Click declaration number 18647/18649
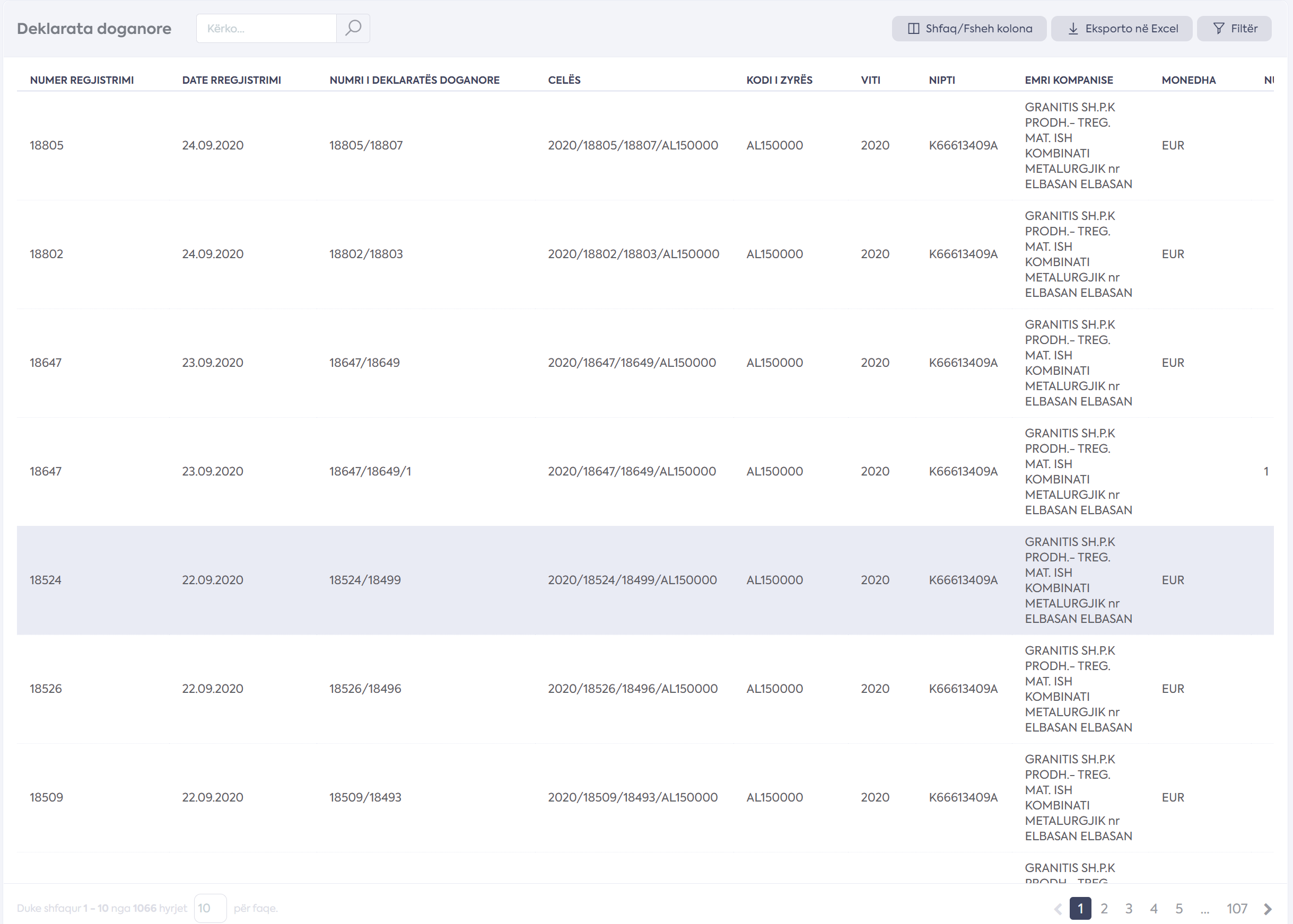The width and height of the screenshot is (1293, 924). tap(364, 363)
